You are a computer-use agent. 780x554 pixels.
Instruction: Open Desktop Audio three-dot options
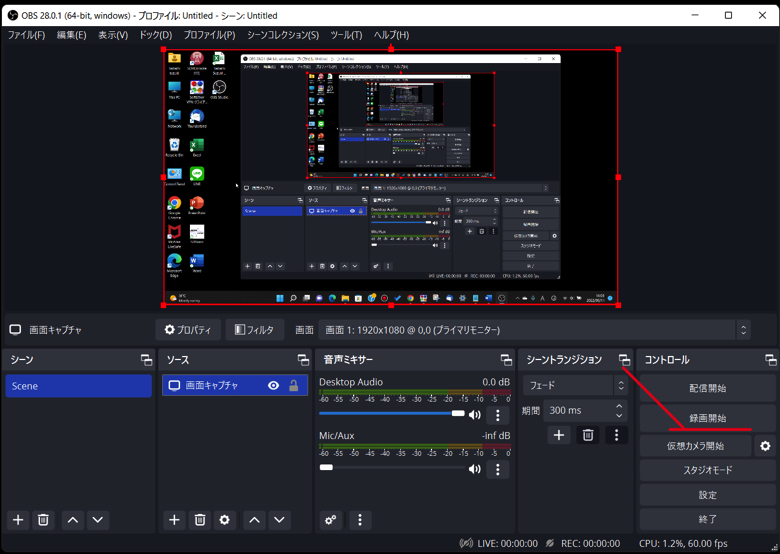tap(497, 415)
